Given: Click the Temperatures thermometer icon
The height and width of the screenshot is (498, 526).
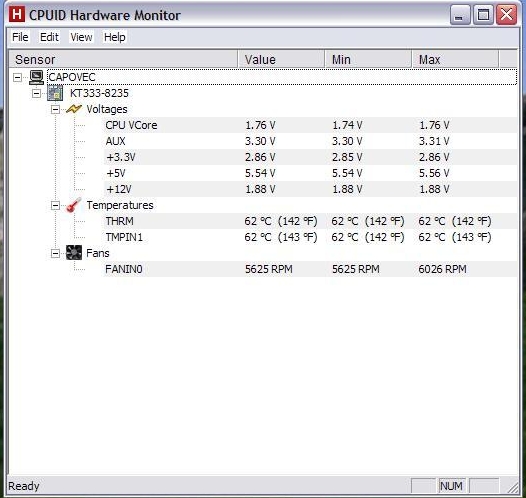Looking at the screenshot, I should tap(74, 205).
